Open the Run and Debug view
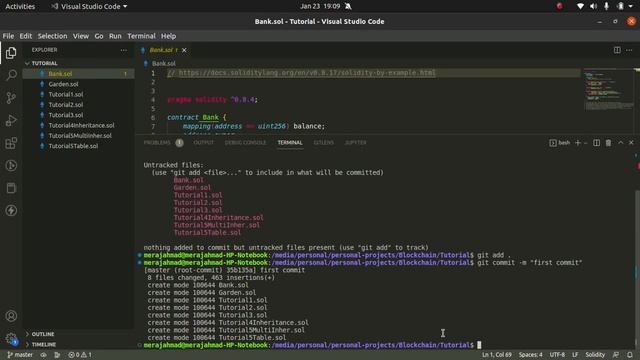This screenshot has height=360, width=640. point(11,120)
